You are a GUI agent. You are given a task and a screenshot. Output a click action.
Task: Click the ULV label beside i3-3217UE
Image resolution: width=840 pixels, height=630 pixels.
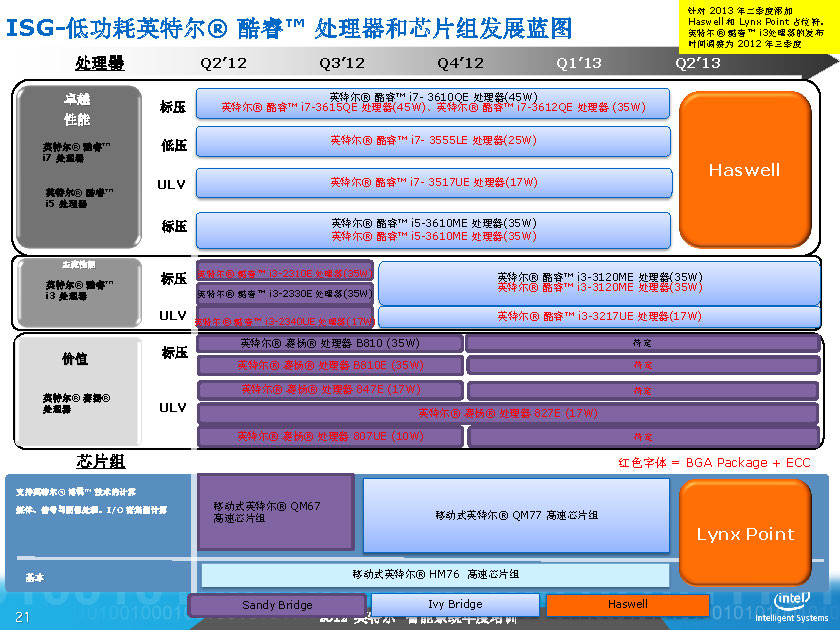(x=172, y=316)
